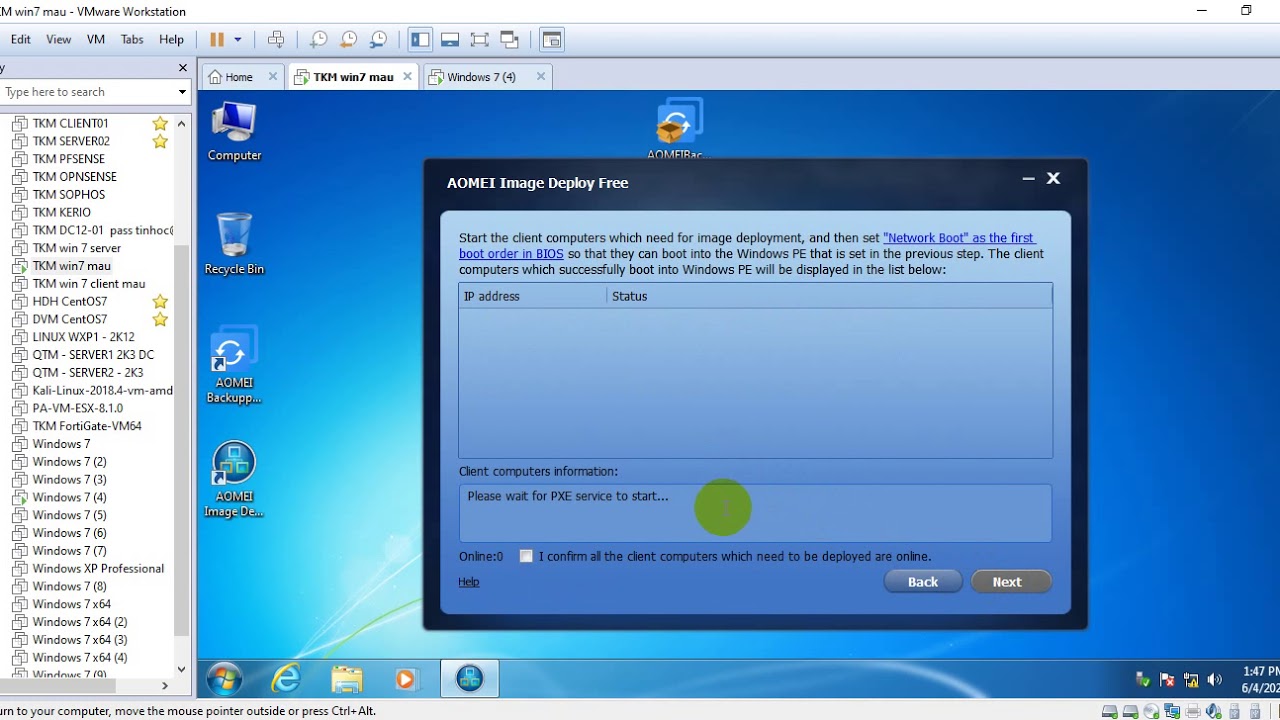Click Send Ctrl+Alt+Del toolbar icon
The image size is (1280, 720).
click(x=276, y=40)
